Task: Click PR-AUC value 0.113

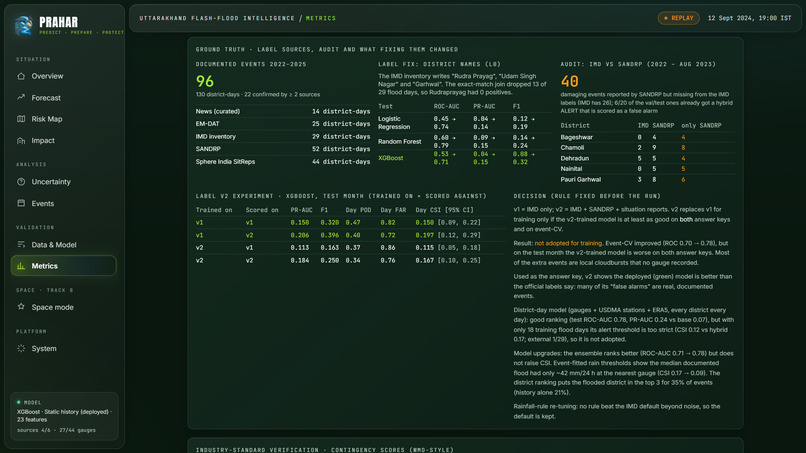Action: pyautogui.click(x=300, y=247)
